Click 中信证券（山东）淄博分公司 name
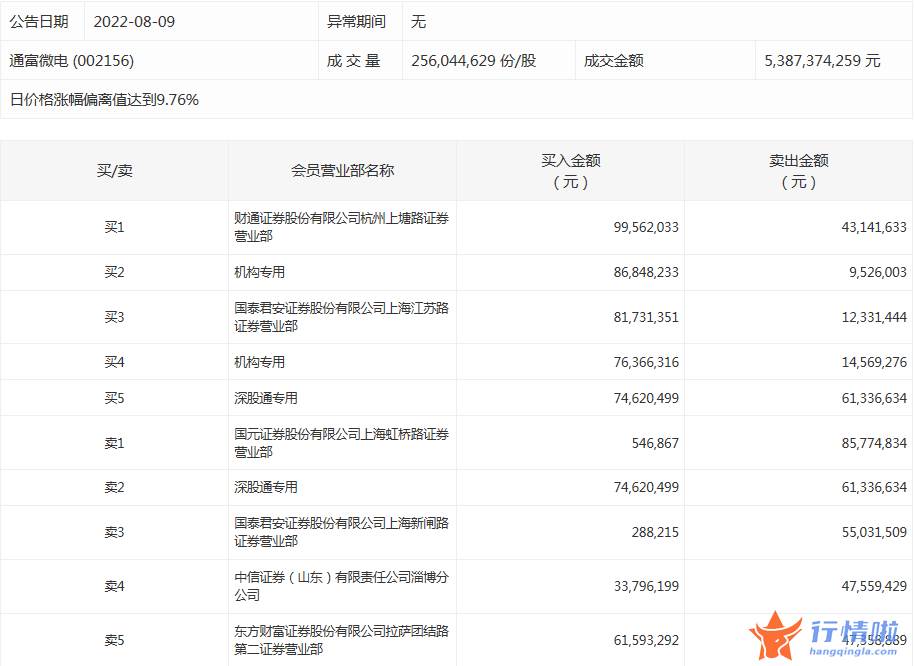The width and height of the screenshot is (914, 666). [342, 586]
